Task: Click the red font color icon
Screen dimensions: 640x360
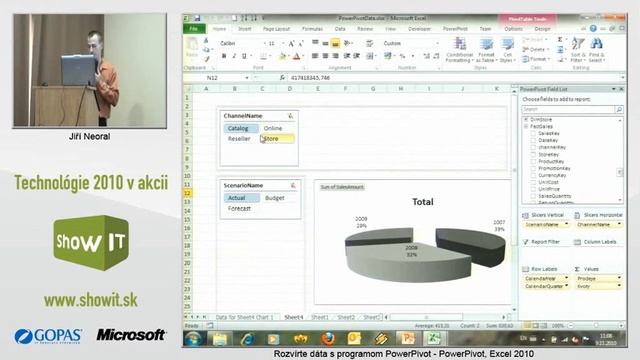Action: [297, 56]
